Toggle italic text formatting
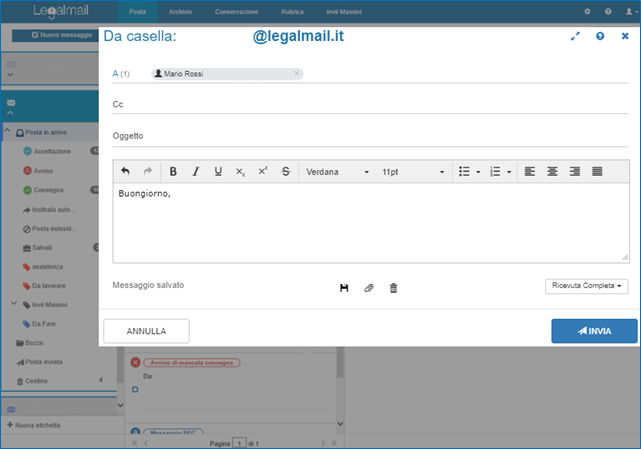Viewport: 641px width, 449px height. coord(196,172)
